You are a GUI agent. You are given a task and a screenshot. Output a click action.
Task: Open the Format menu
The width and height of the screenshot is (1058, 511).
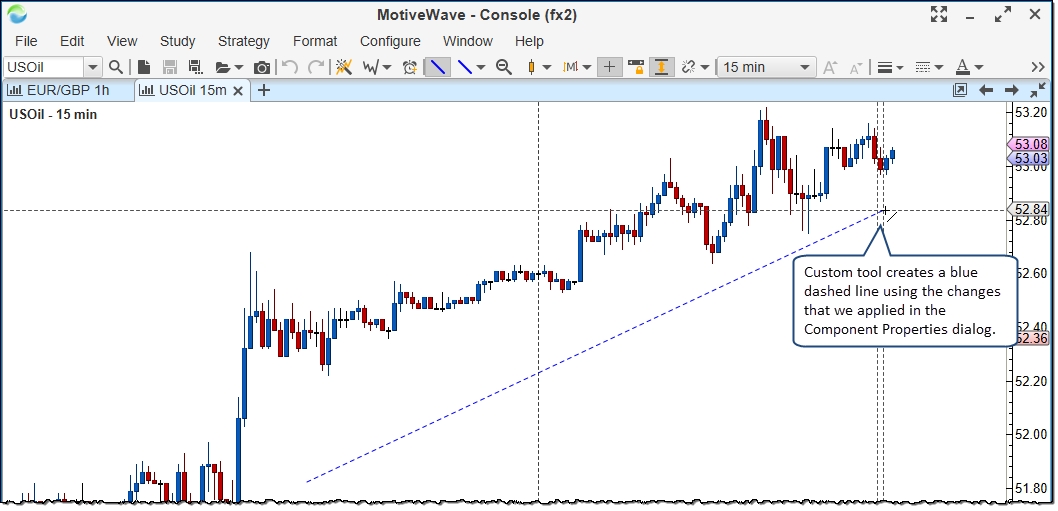[x=315, y=41]
